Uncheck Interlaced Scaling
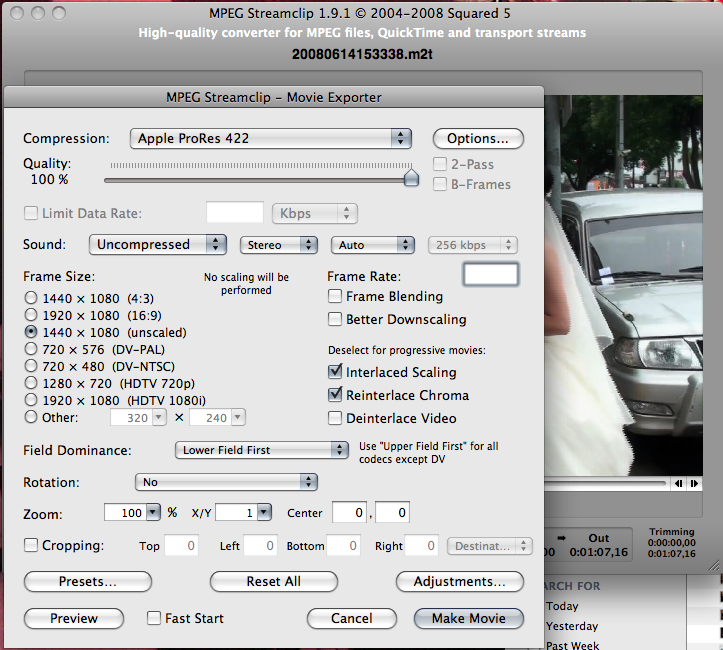723x650 pixels. 335,372
